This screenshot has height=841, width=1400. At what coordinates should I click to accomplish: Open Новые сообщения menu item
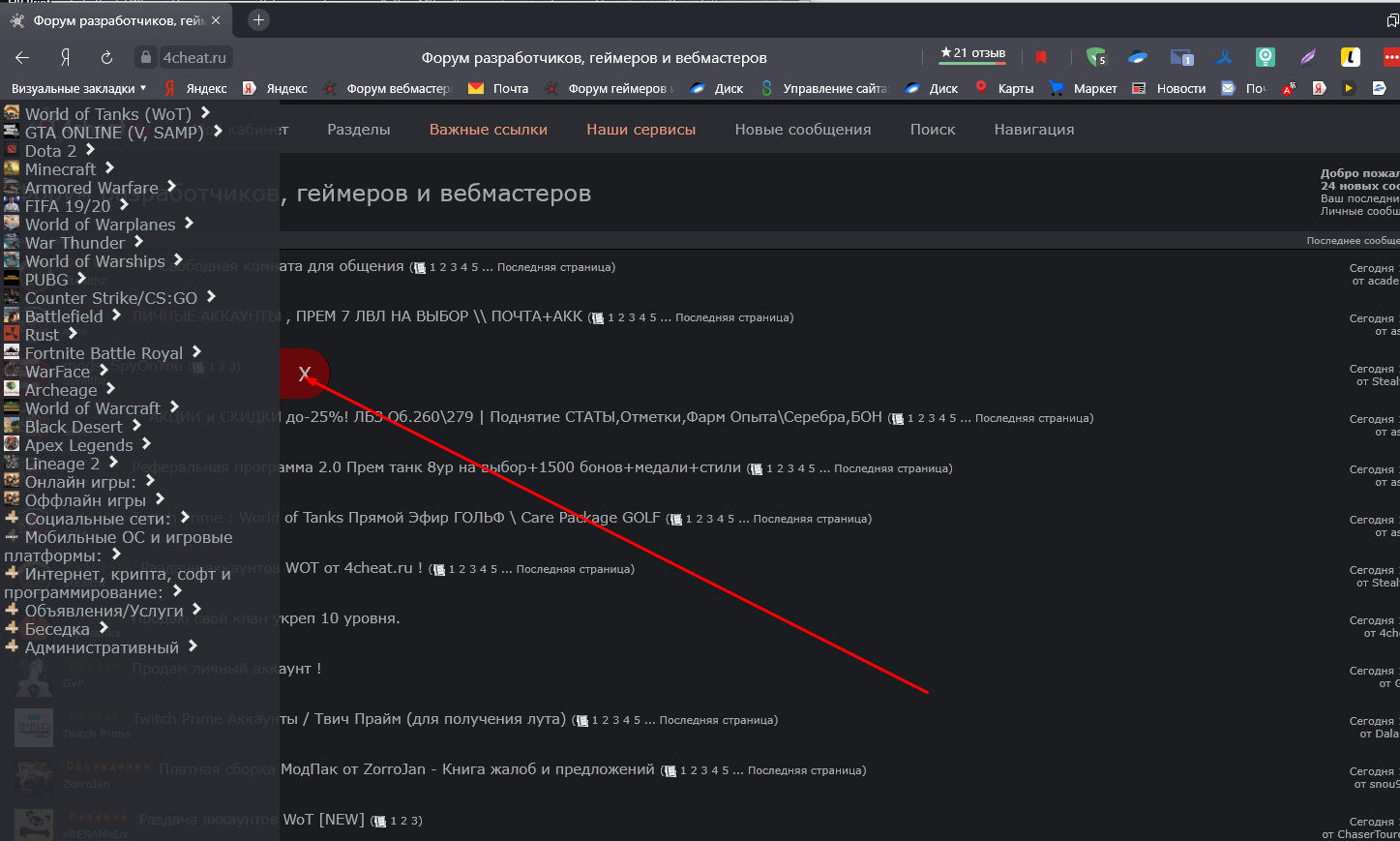tap(803, 130)
